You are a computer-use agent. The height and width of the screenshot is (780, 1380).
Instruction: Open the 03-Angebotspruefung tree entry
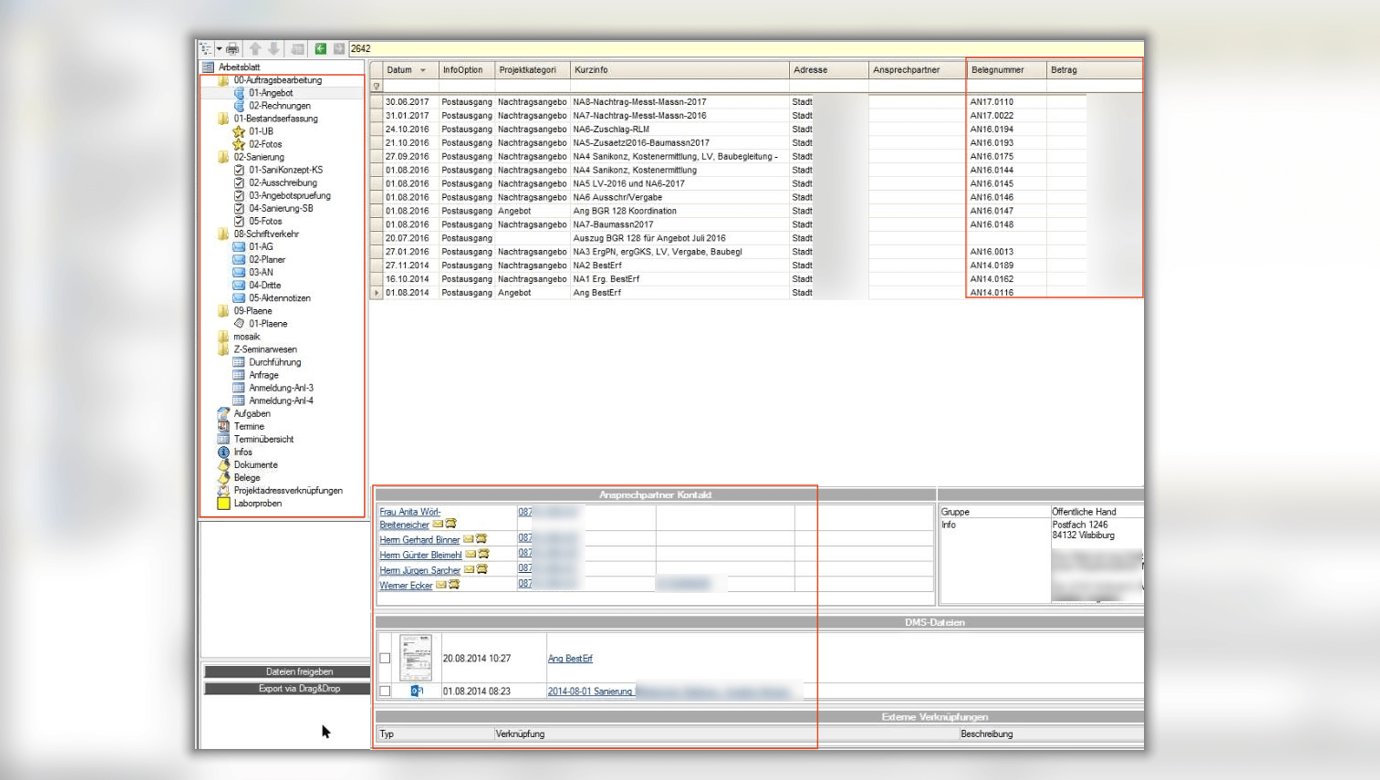[289, 196]
